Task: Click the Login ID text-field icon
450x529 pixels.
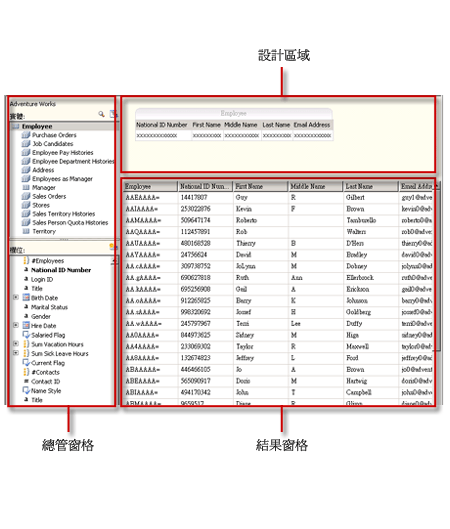Action: coord(26,279)
